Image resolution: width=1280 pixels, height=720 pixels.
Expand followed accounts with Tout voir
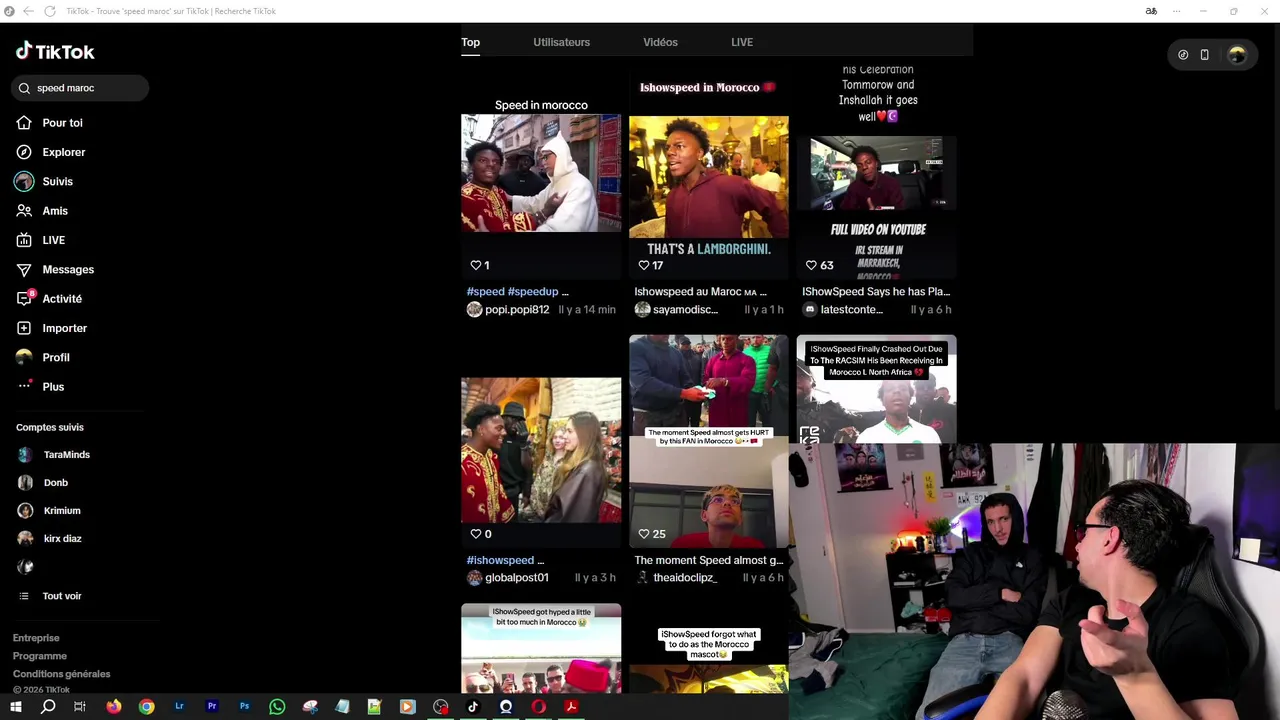61,596
